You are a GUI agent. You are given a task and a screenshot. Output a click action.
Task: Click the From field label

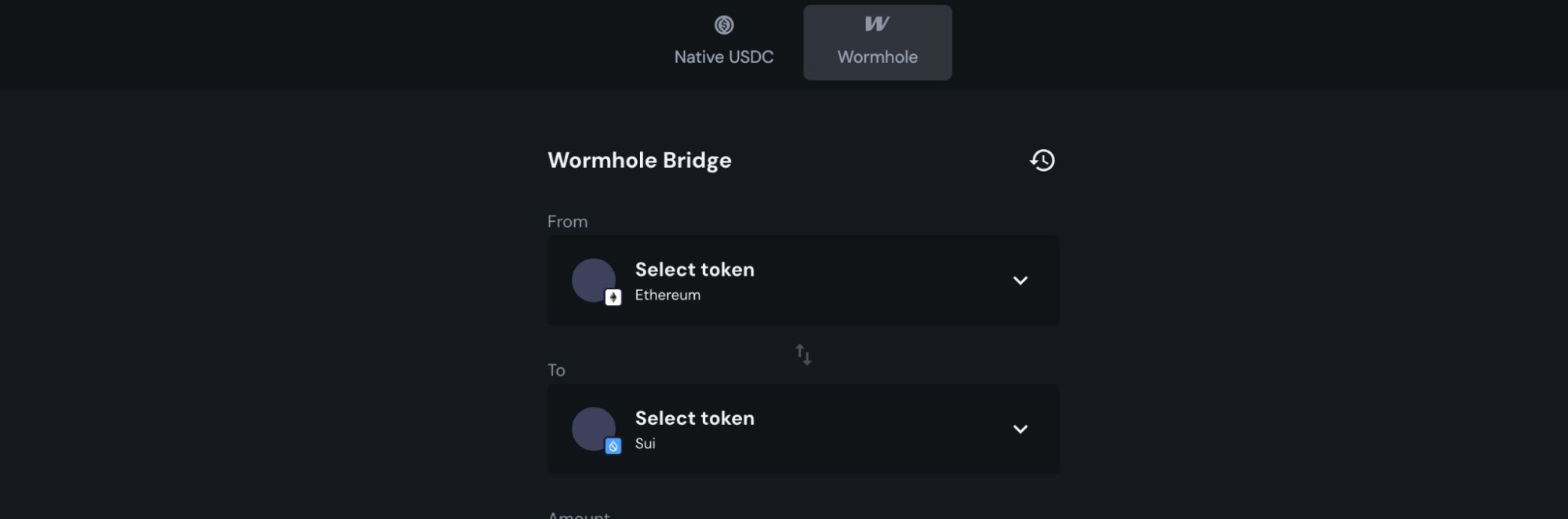click(x=567, y=222)
